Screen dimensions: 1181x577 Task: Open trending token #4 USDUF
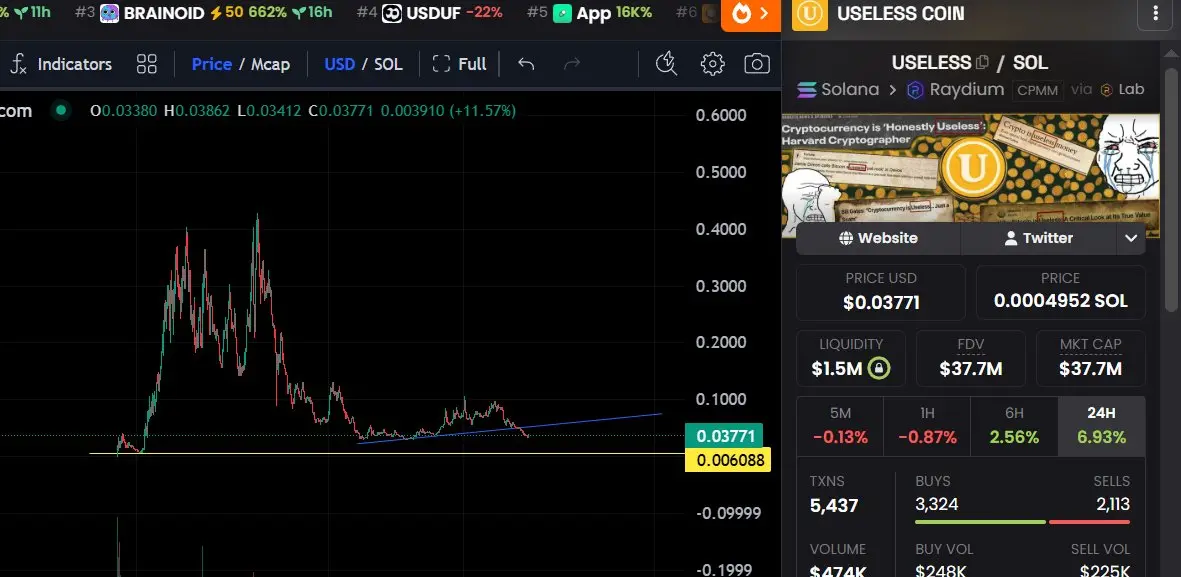(x=430, y=13)
